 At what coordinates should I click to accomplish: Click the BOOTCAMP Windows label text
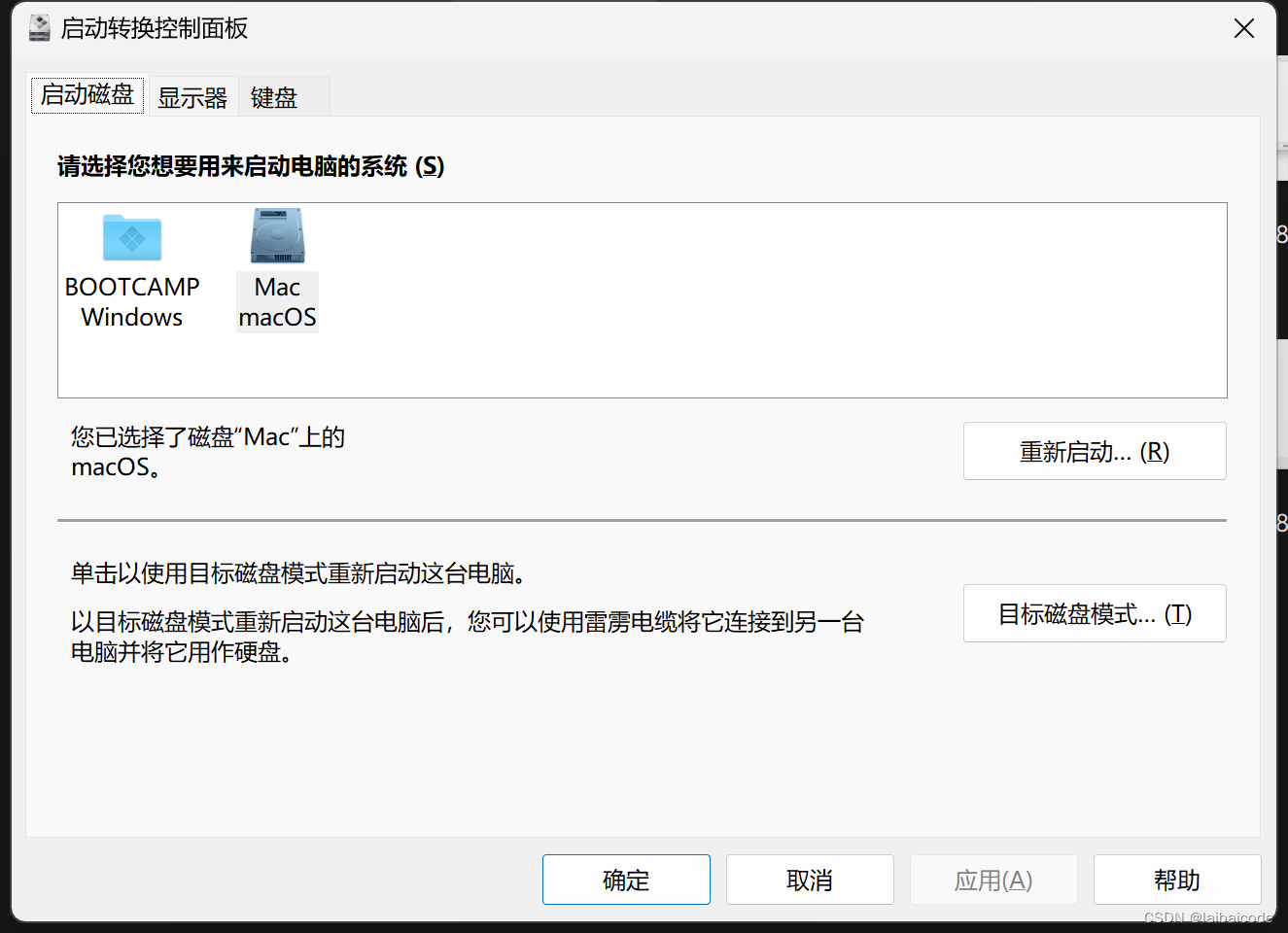tap(132, 301)
